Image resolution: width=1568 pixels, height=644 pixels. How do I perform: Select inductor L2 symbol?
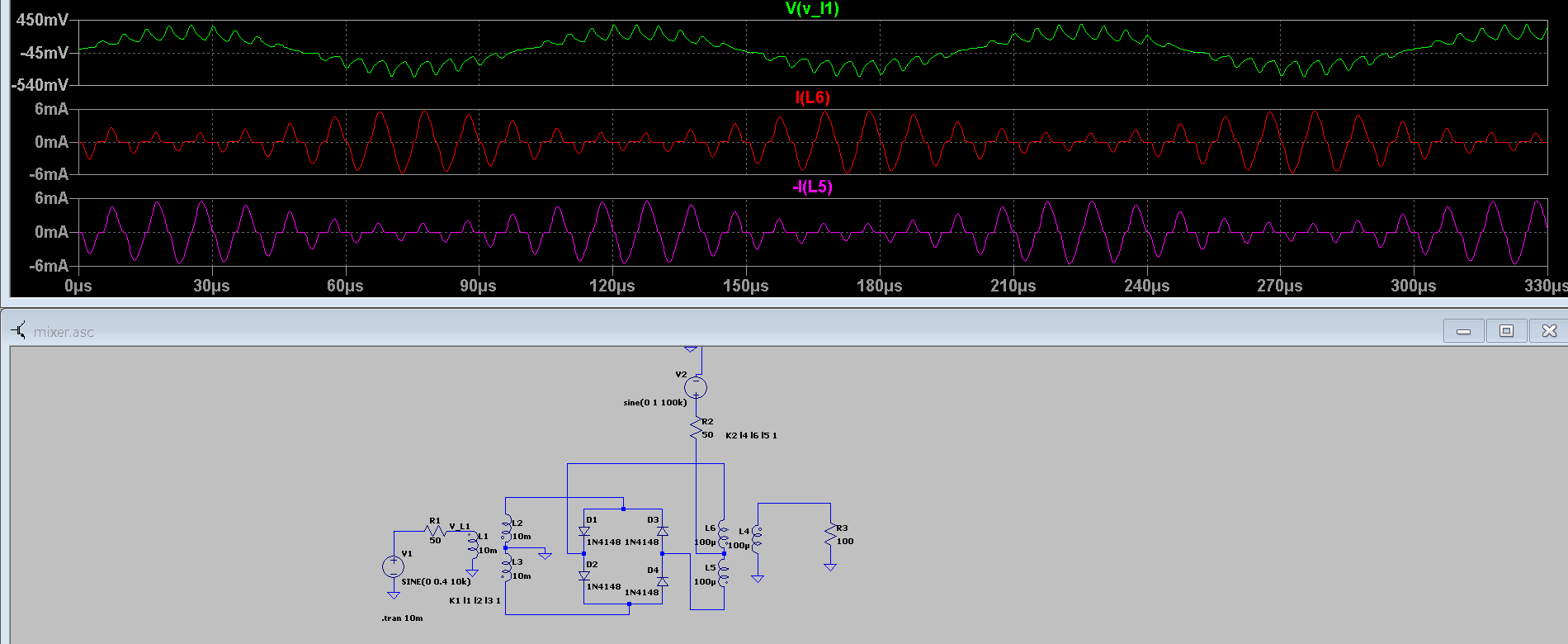pos(506,529)
